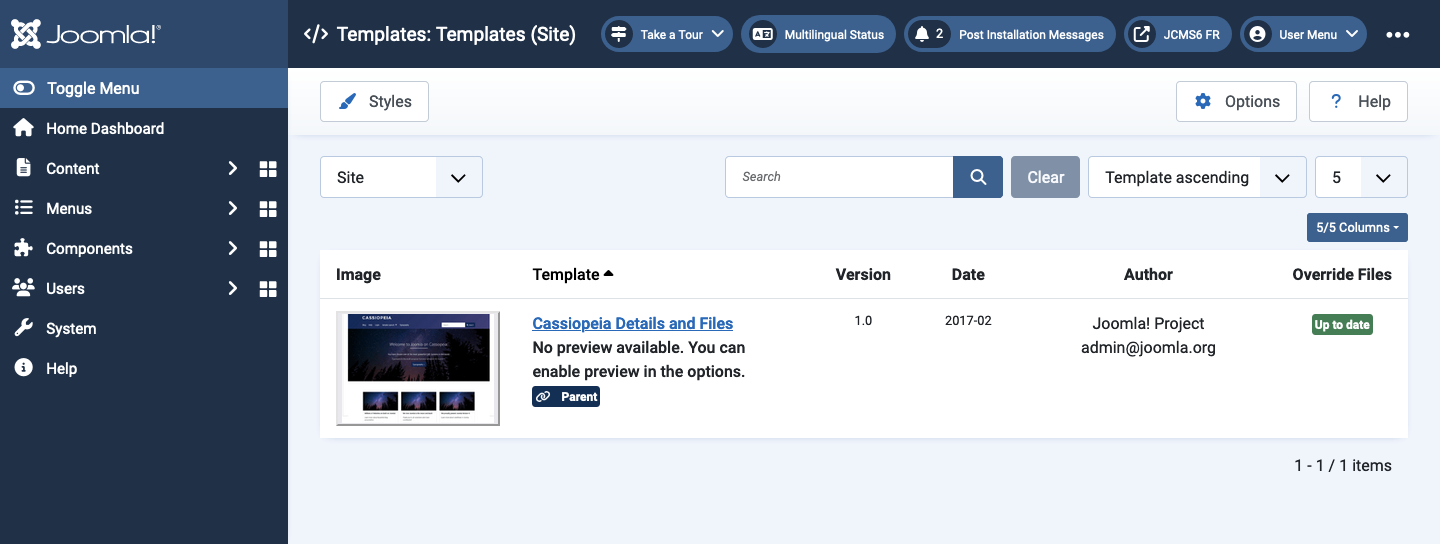The image size is (1440, 544).
Task: Click the User Menu avatar icon
Action: (x=1258, y=34)
